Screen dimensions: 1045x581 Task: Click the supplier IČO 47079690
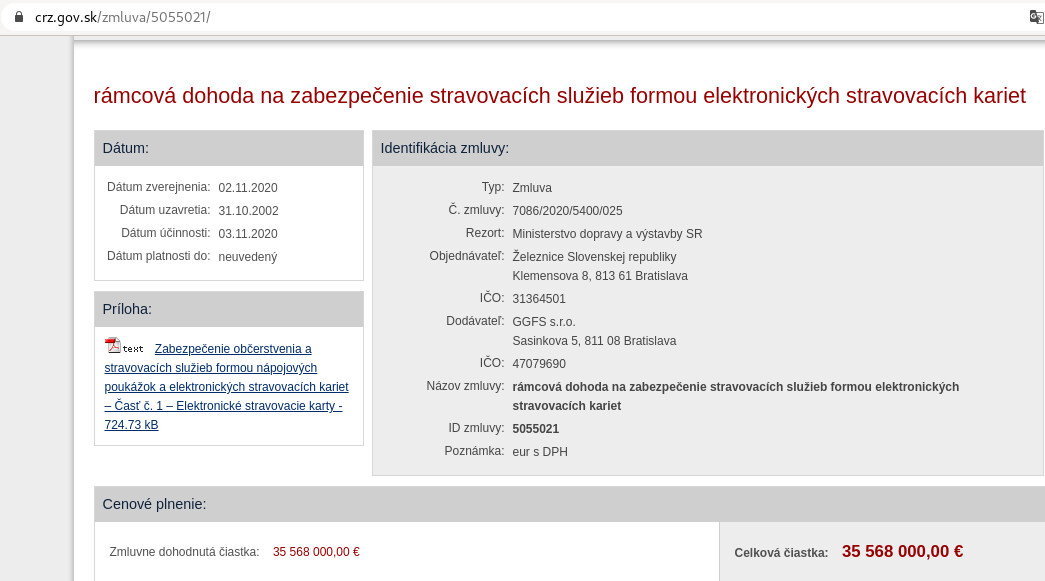point(539,363)
